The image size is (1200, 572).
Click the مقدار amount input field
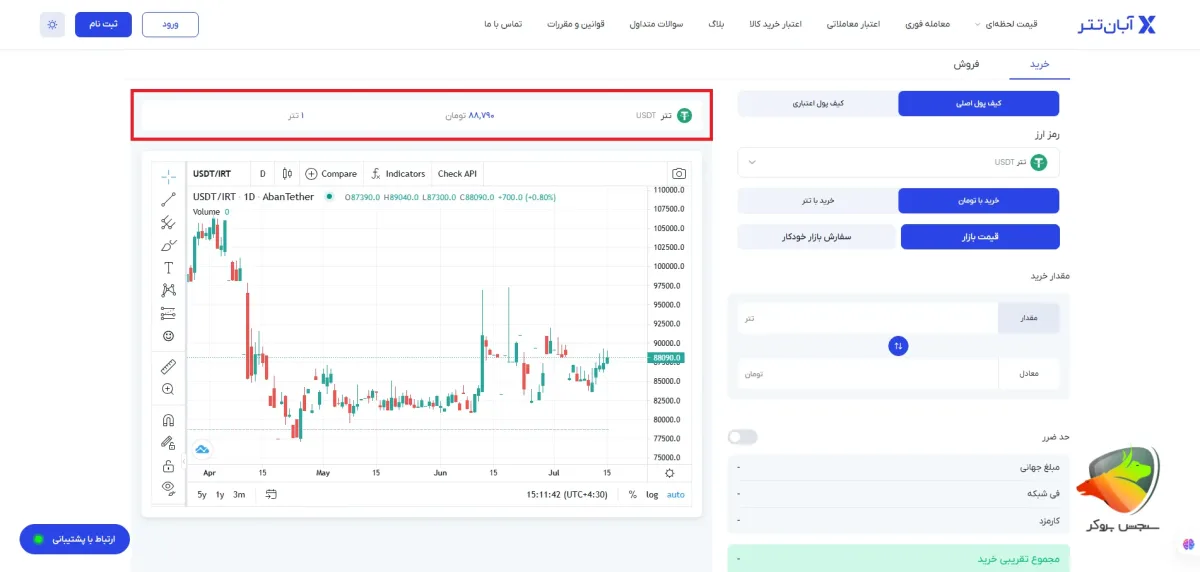pos(868,318)
